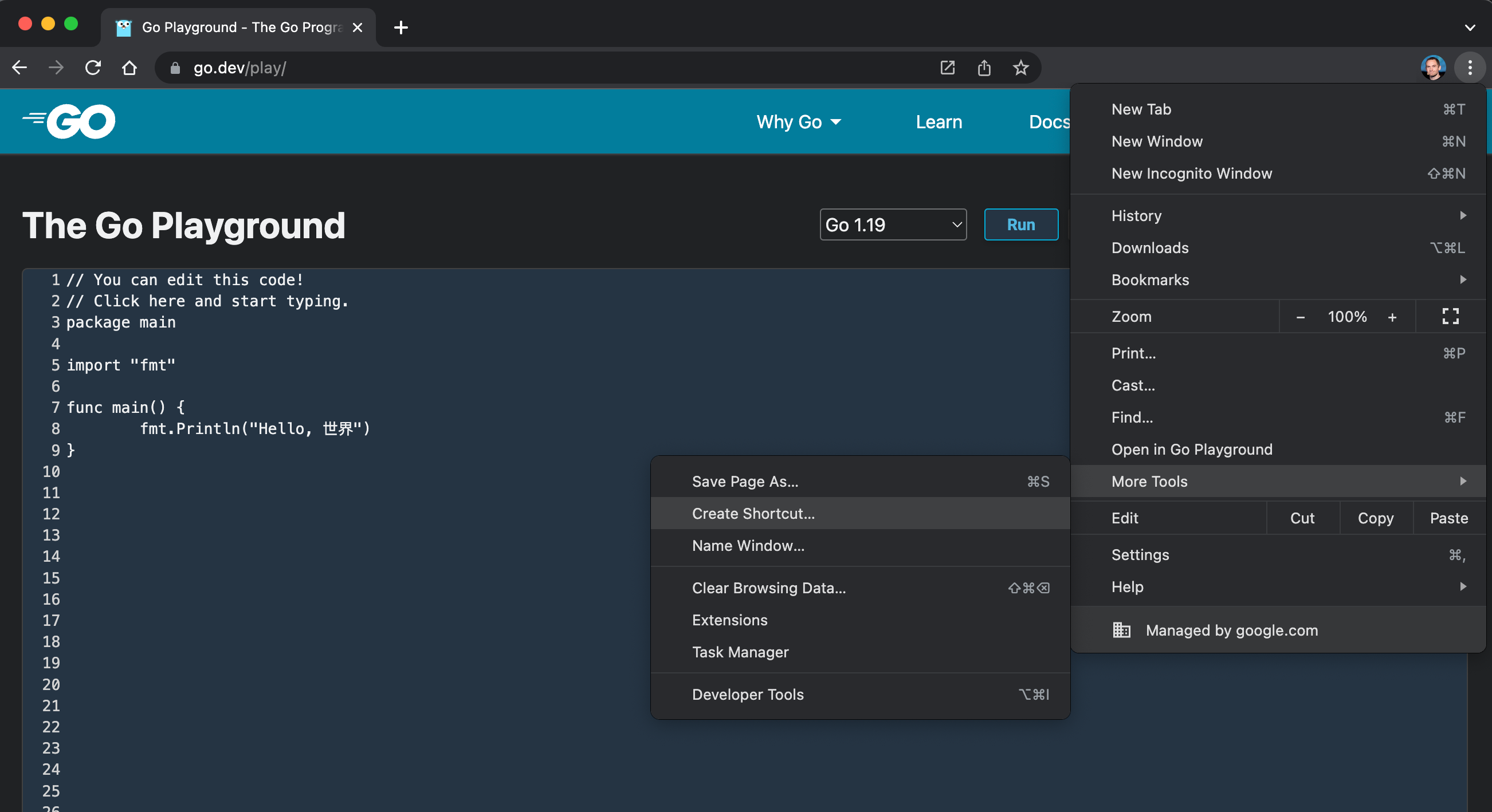
Task: Expand the More Tools submenu
Action: [1278, 481]
